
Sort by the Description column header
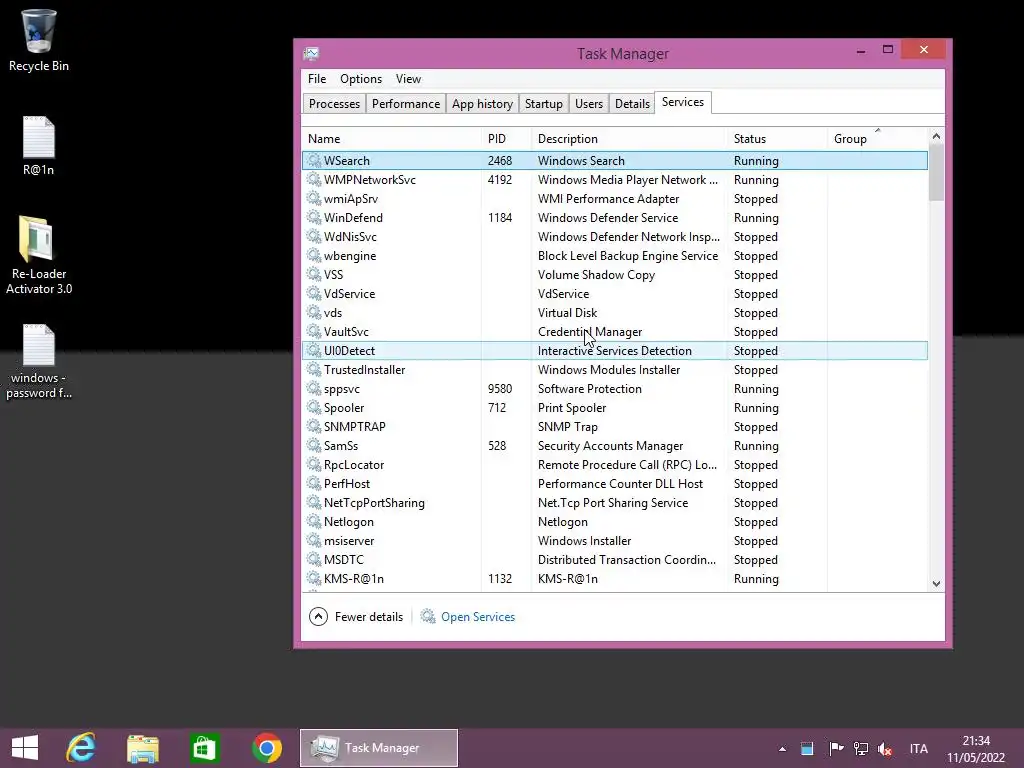[x=630, y=139]
